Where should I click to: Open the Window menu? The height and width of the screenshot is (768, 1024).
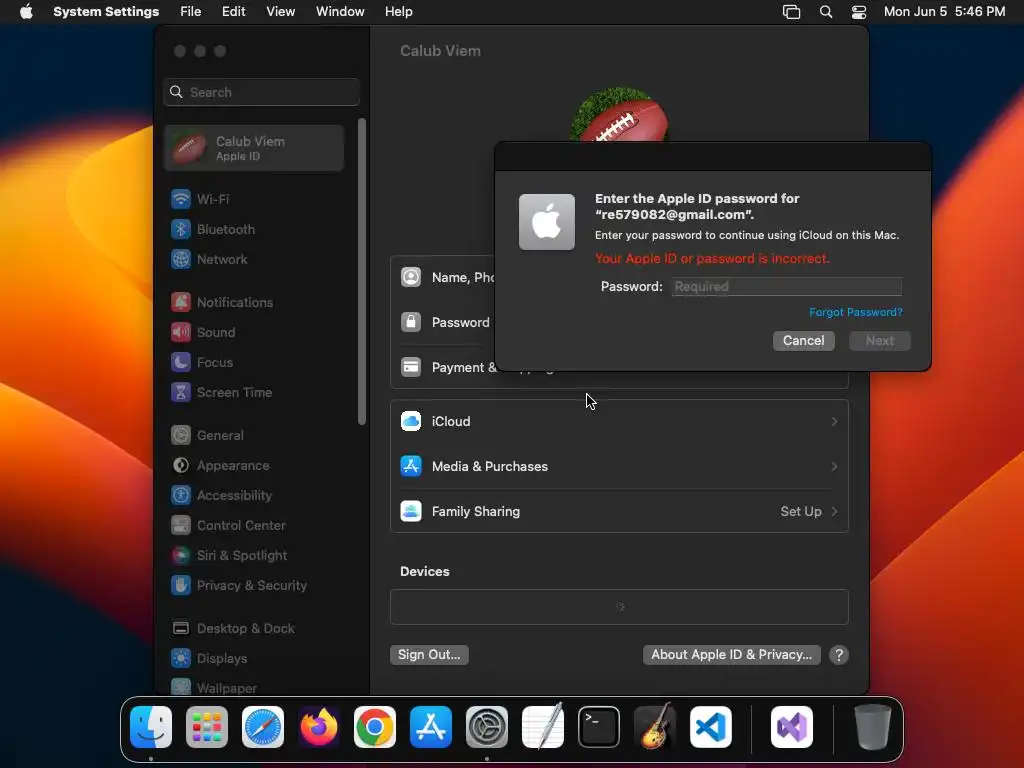click(x=340, y=12)
